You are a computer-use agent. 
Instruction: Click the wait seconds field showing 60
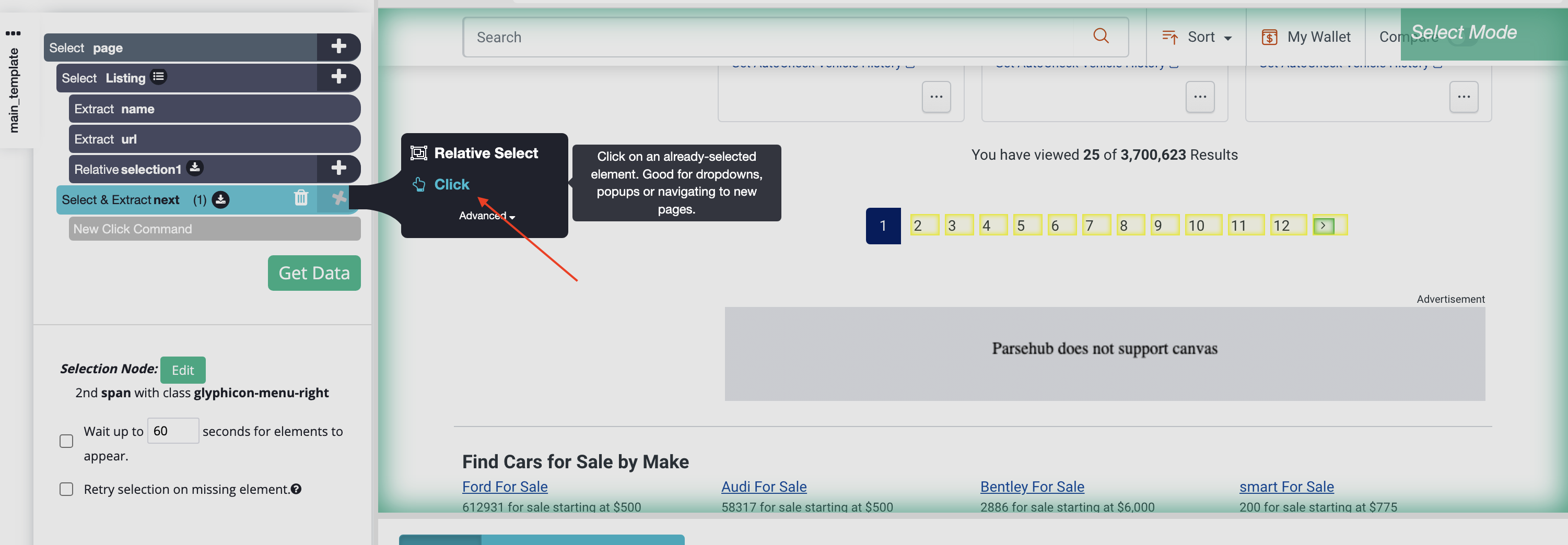173,431
